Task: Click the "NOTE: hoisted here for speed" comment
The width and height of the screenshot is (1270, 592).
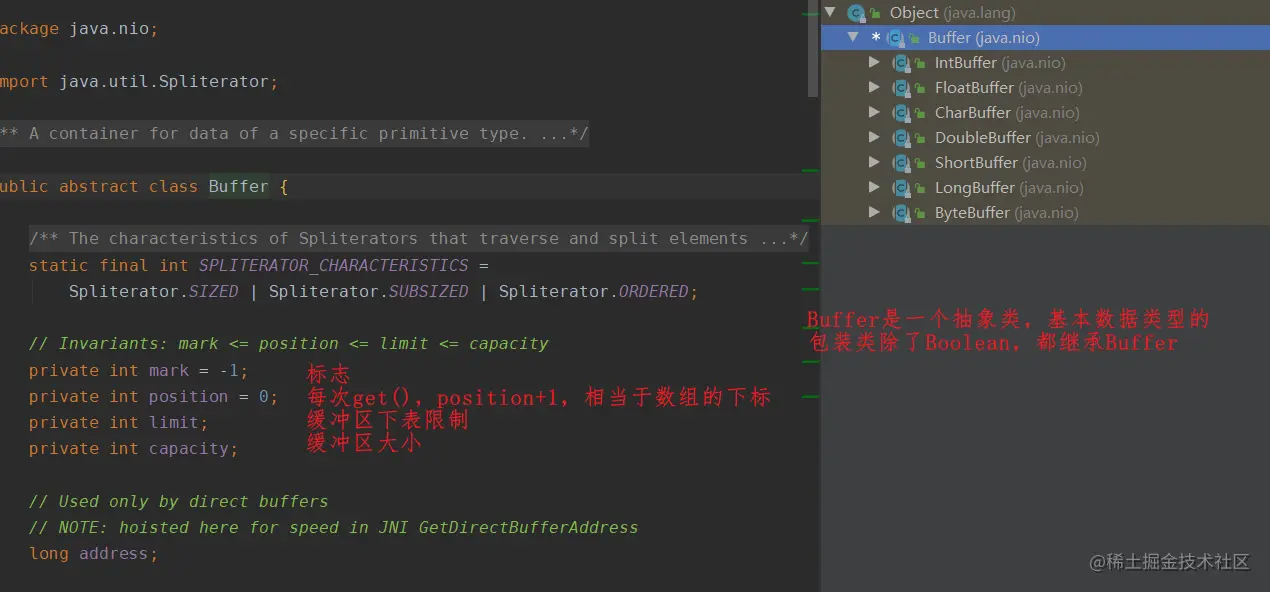Action: [333, 528]
